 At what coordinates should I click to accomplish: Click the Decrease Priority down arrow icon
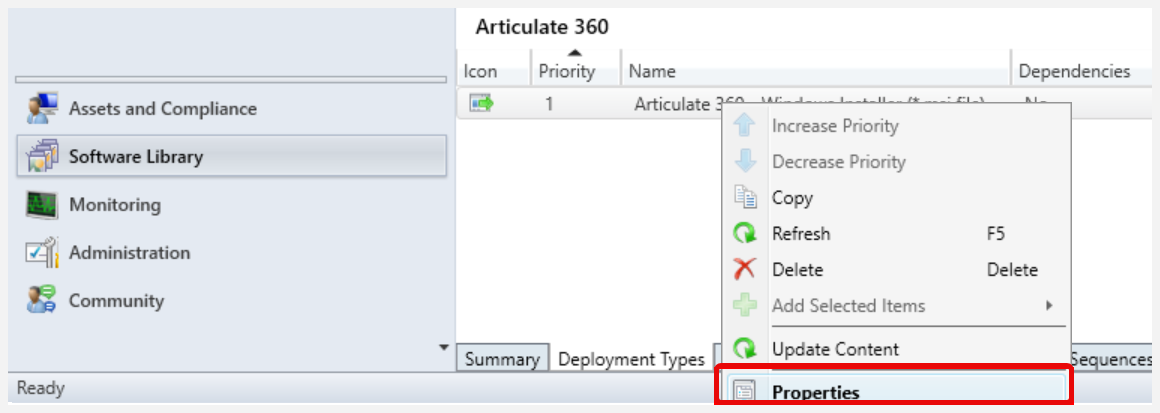click(745, 161)
